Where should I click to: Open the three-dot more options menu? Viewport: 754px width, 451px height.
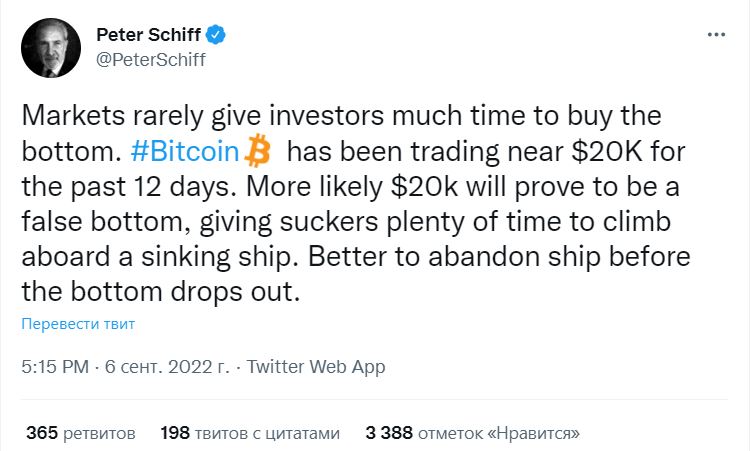click(x=716, y=35)
